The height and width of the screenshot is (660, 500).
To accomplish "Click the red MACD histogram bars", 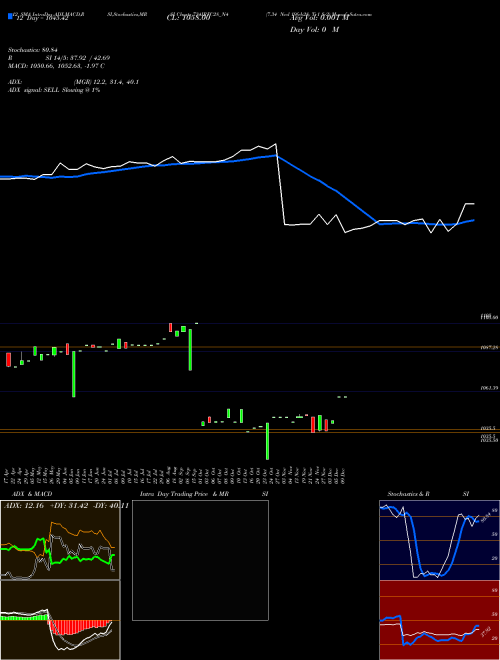I will point(78,627).
